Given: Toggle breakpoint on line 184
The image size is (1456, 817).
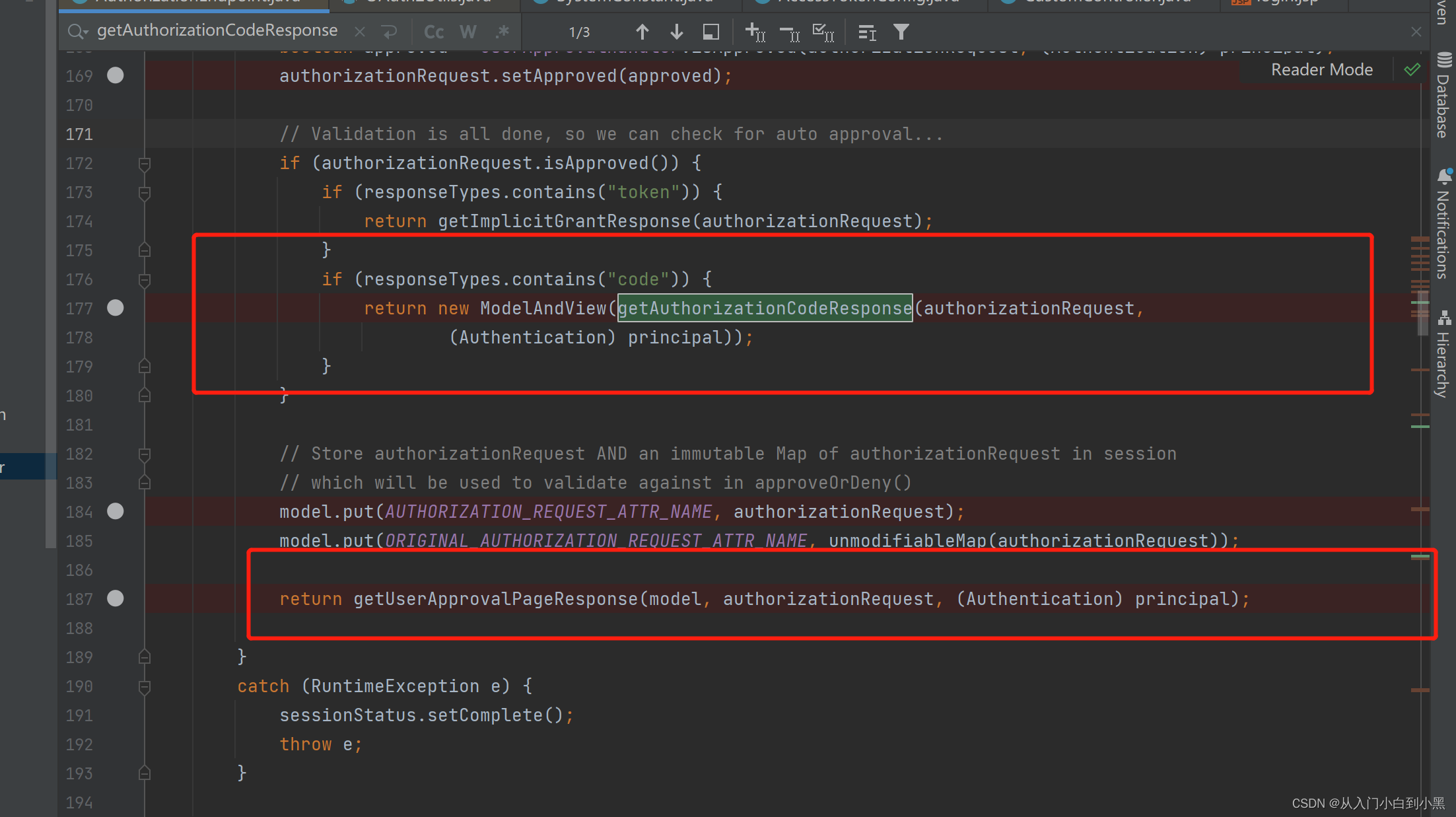Looking at the screenshot, I should pyautogui.click(x=115, y=511).
